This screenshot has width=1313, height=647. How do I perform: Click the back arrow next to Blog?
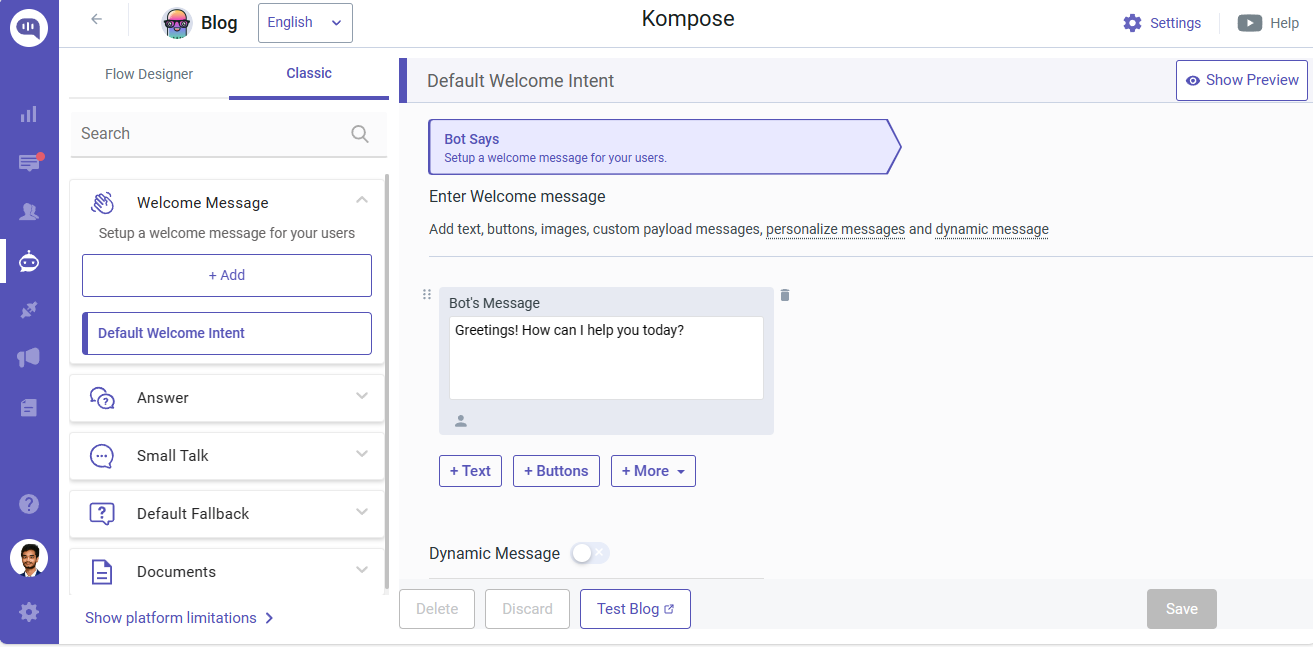97,19
